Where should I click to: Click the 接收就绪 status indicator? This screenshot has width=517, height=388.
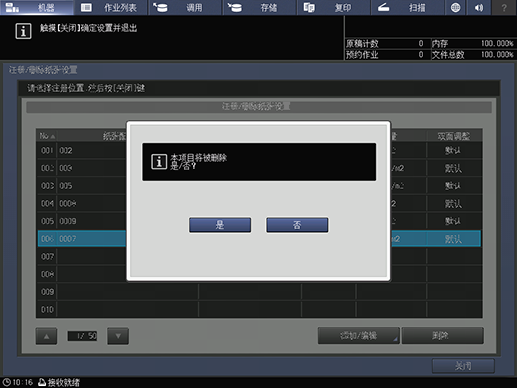pos(59,382)
